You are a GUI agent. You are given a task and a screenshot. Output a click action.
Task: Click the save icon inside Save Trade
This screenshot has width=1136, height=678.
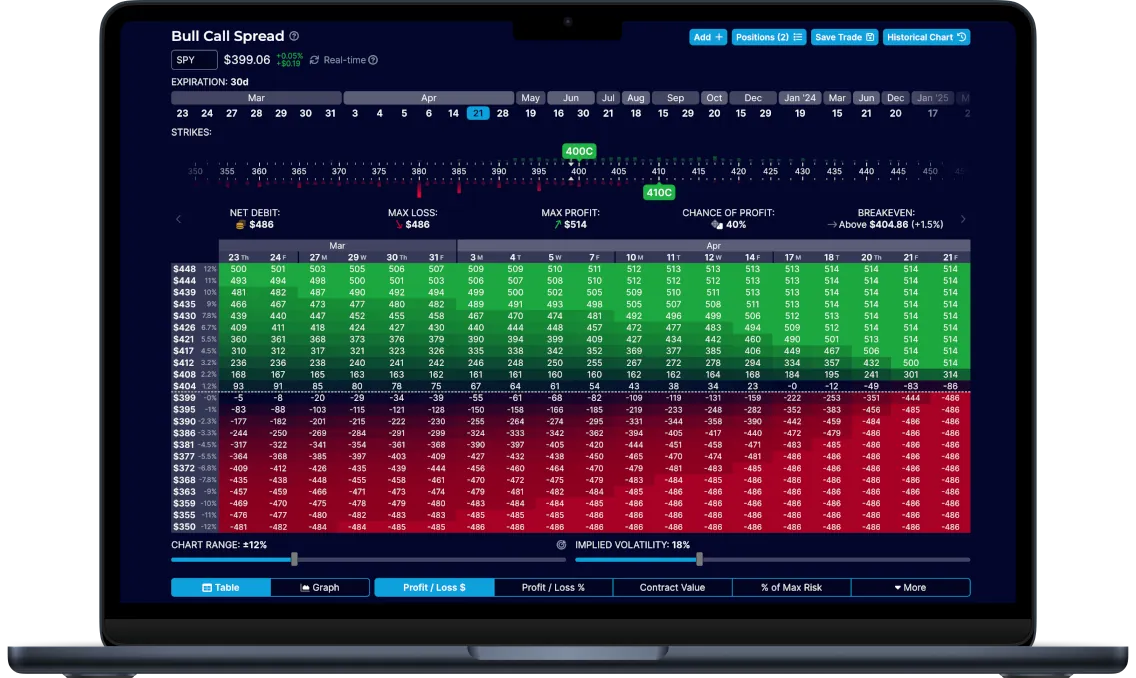870,37
